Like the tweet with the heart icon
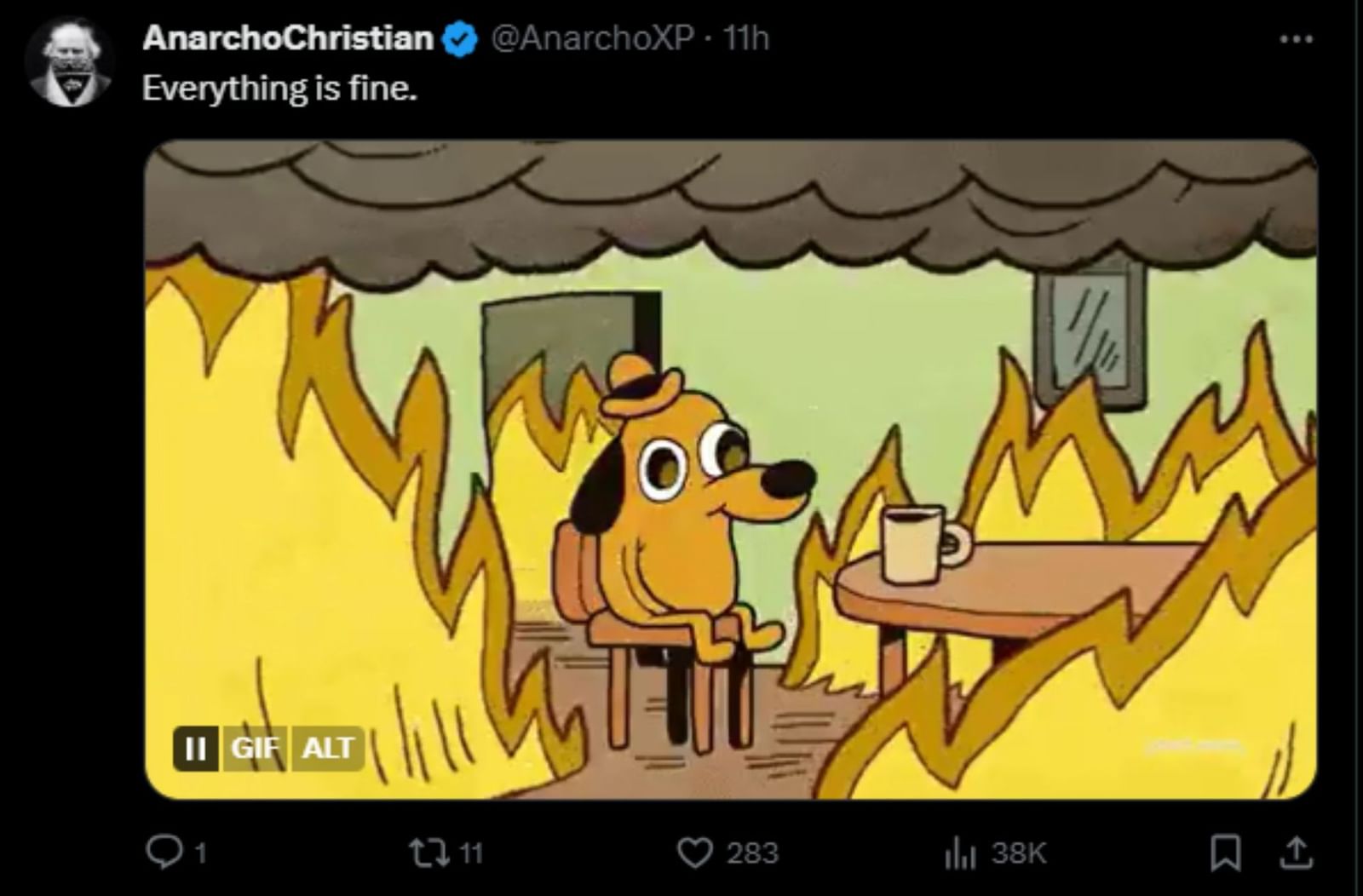Image resolution: width=1363 pixels, height=896 pixels. 694,852
